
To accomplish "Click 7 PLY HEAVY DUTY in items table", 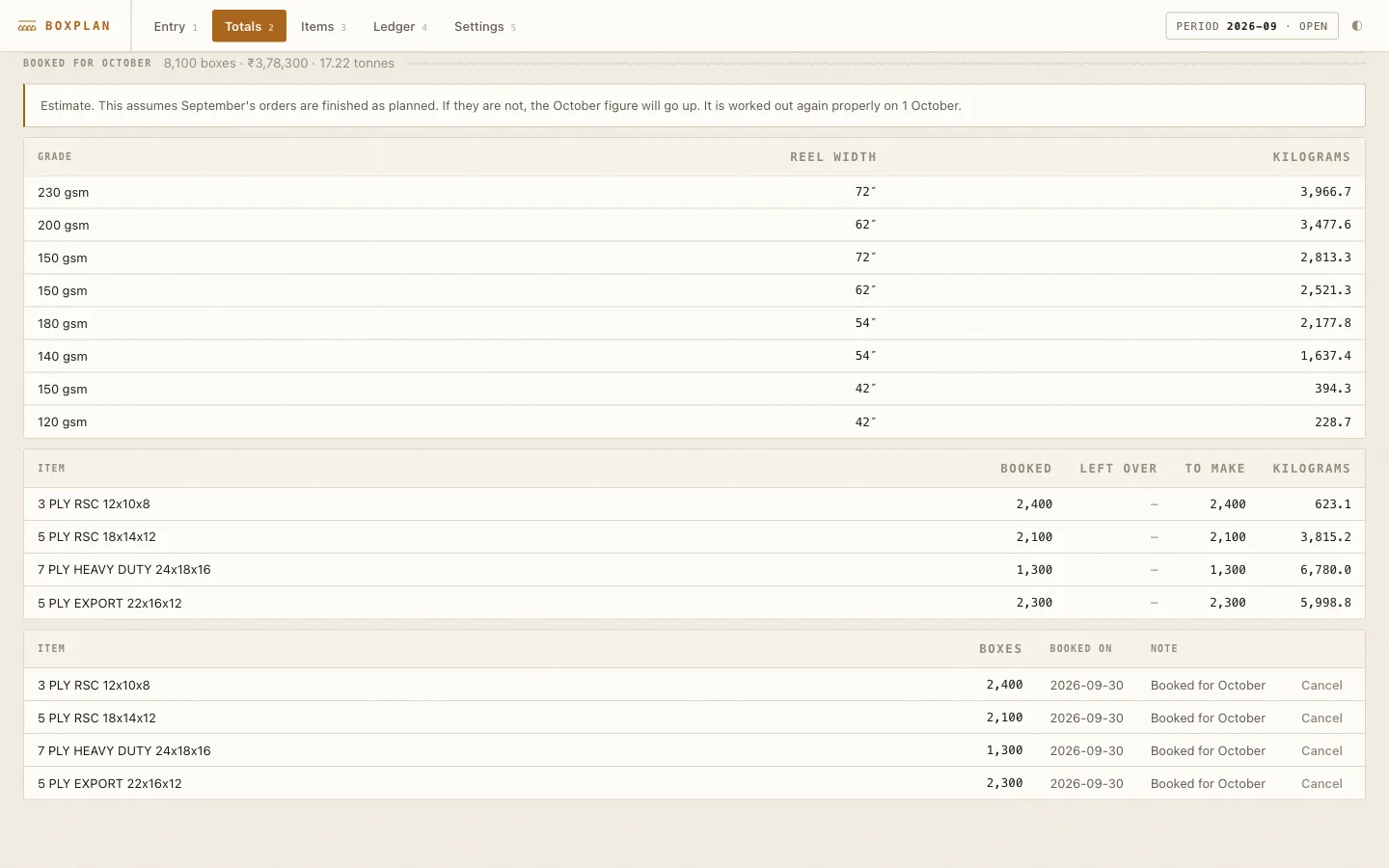I will (124, 570).
